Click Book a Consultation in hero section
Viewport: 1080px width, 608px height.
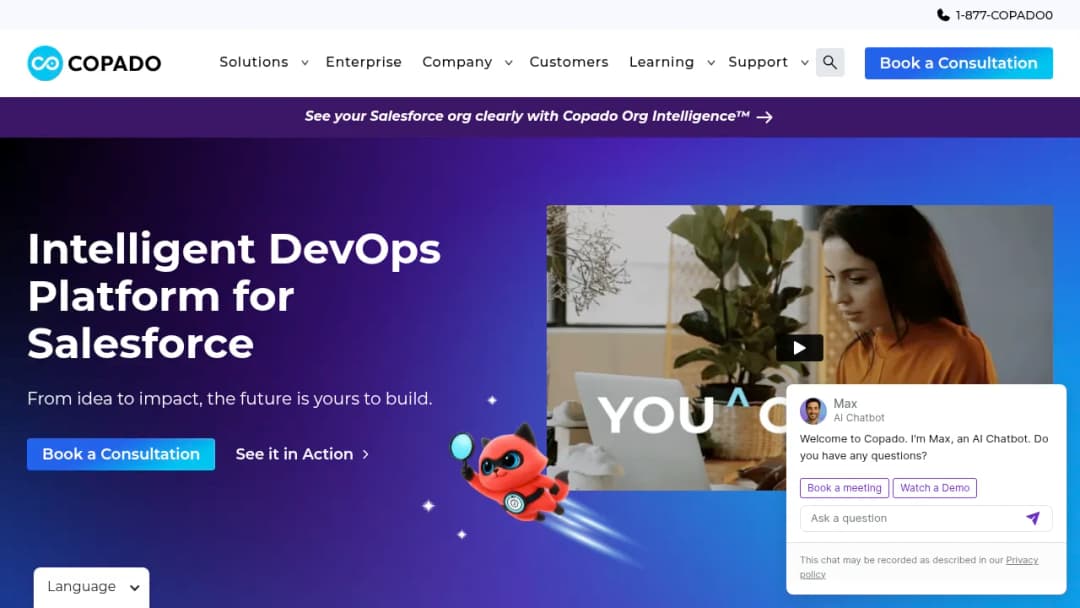pyautogui.click(x=121, y=454)
